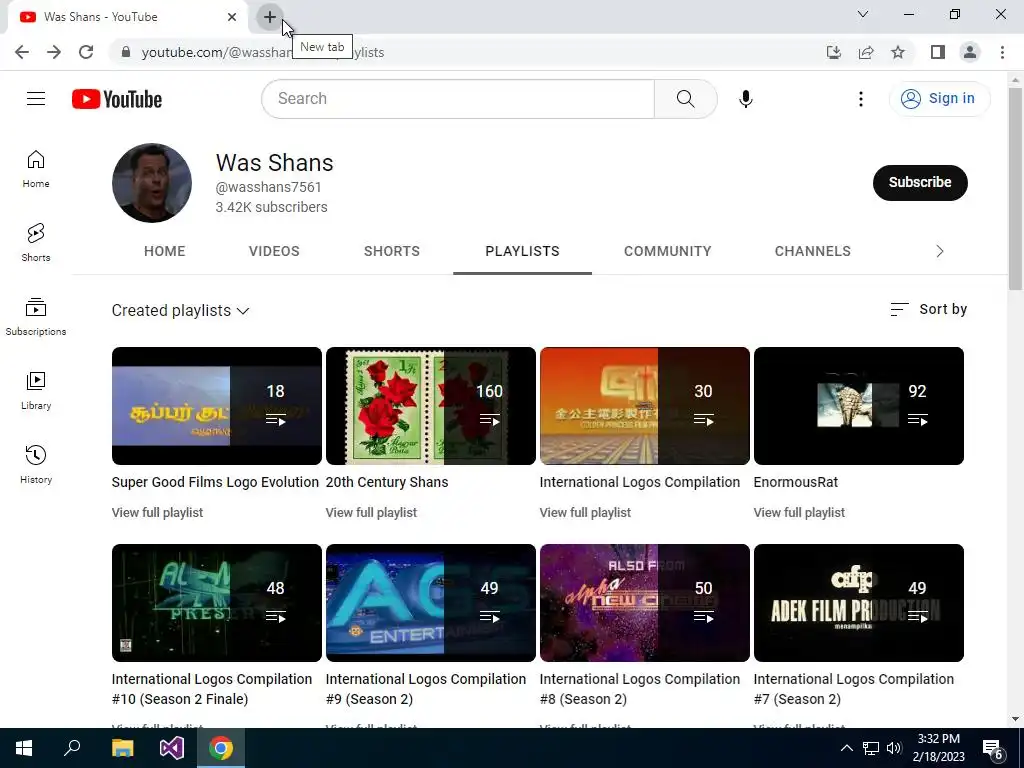Image resolution: width=1024 pixels, height=768 pixels.
Task: Expand the Created playlists dropdown
Action: click(181, 310)
